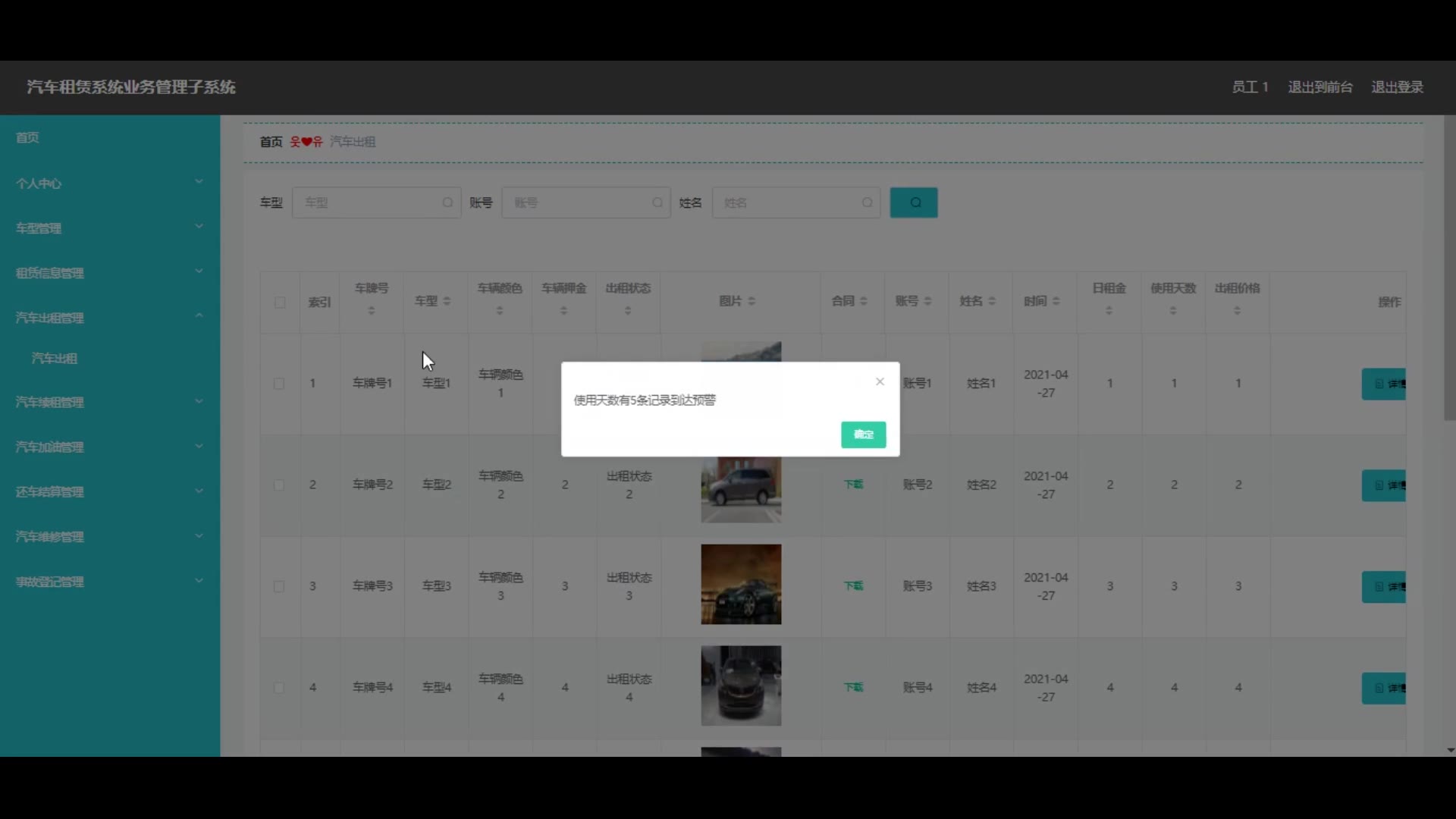Sort table by 时间 column arrows
Screen dimensions: 1456x819
(1056, 301)
